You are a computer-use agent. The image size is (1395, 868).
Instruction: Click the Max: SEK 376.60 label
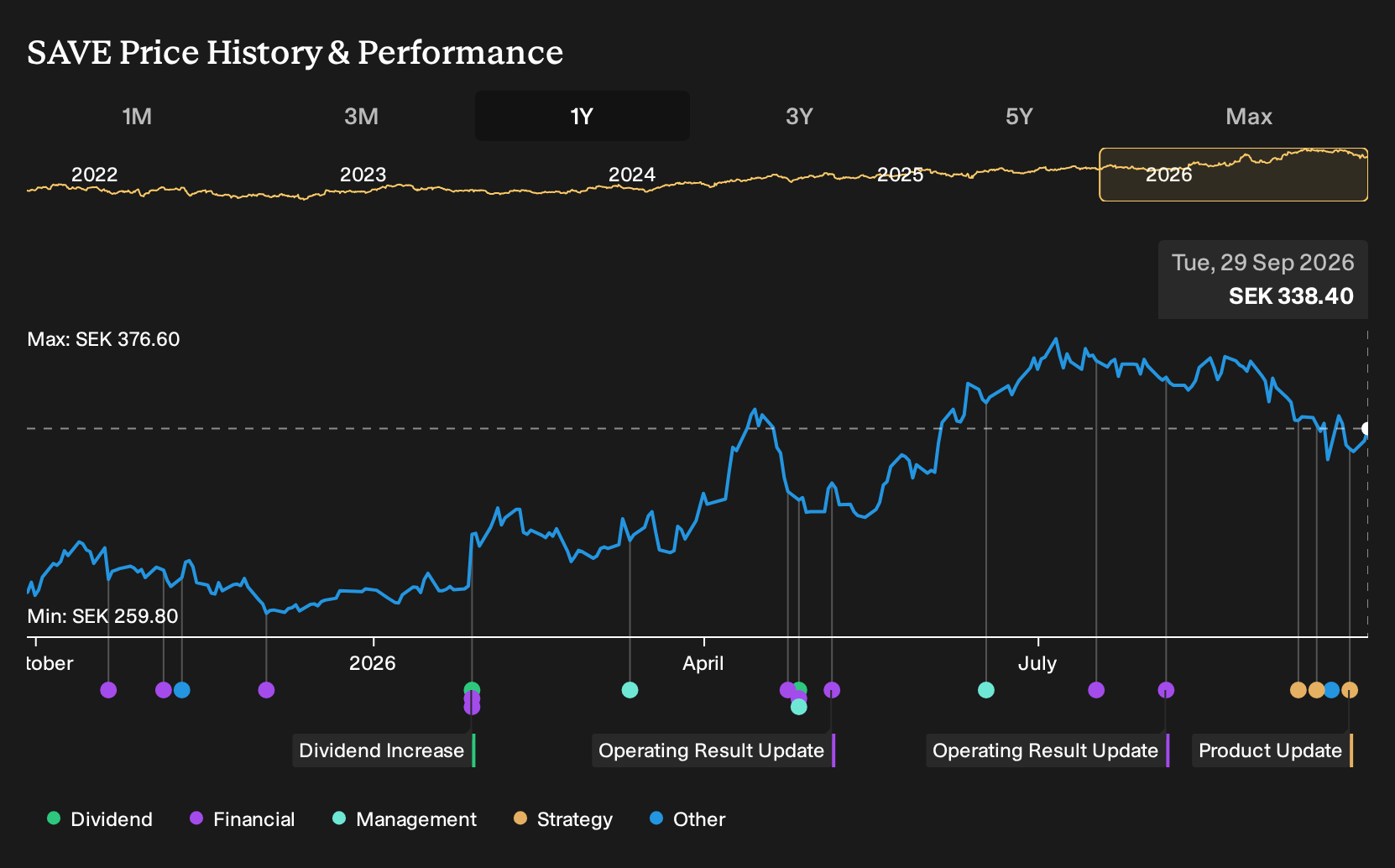pyautogui.click(x=103, y=339)
